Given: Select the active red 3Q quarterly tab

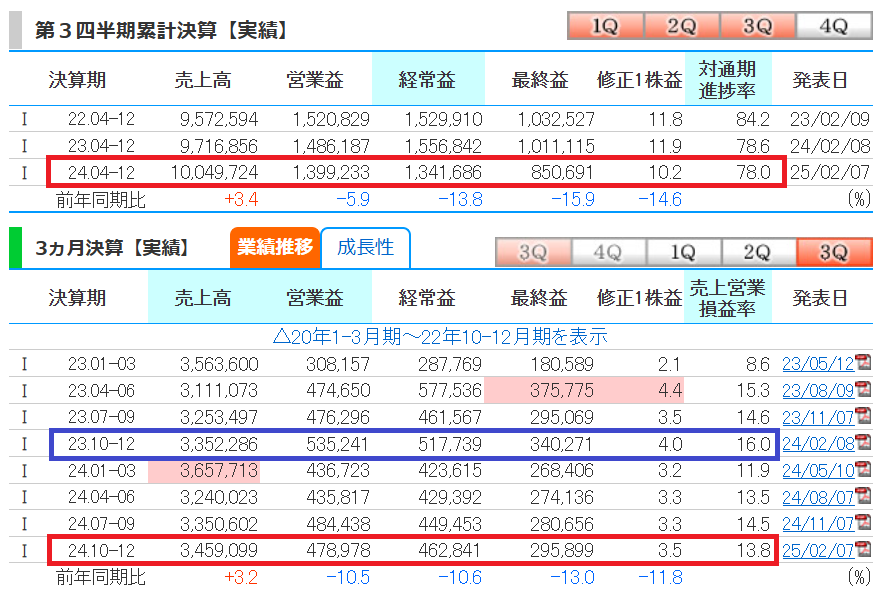Looking at the screenshot, I should click(834, 252).
